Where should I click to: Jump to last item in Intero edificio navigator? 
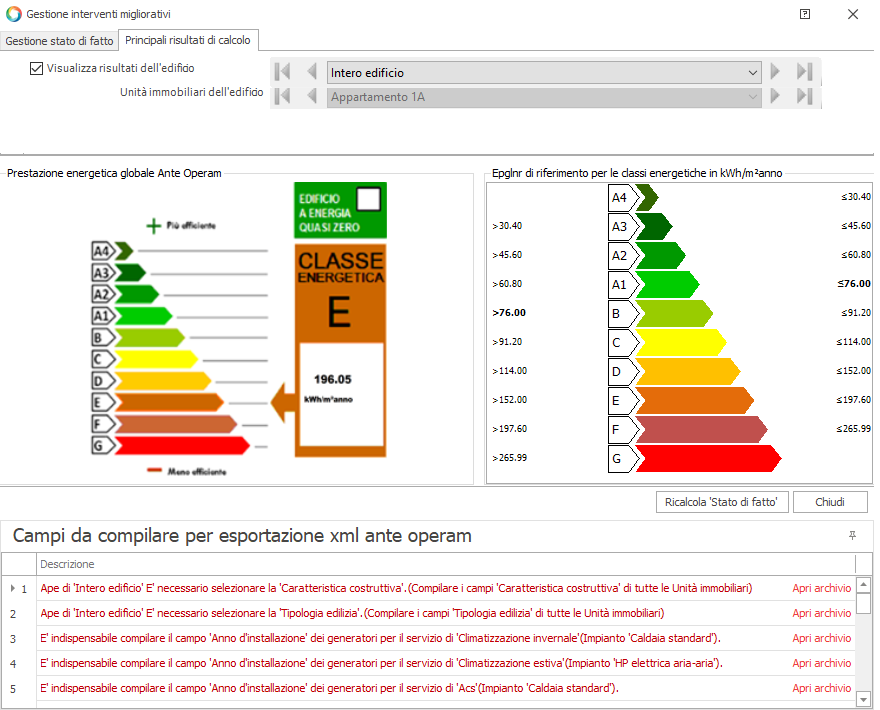pos(804,72)
